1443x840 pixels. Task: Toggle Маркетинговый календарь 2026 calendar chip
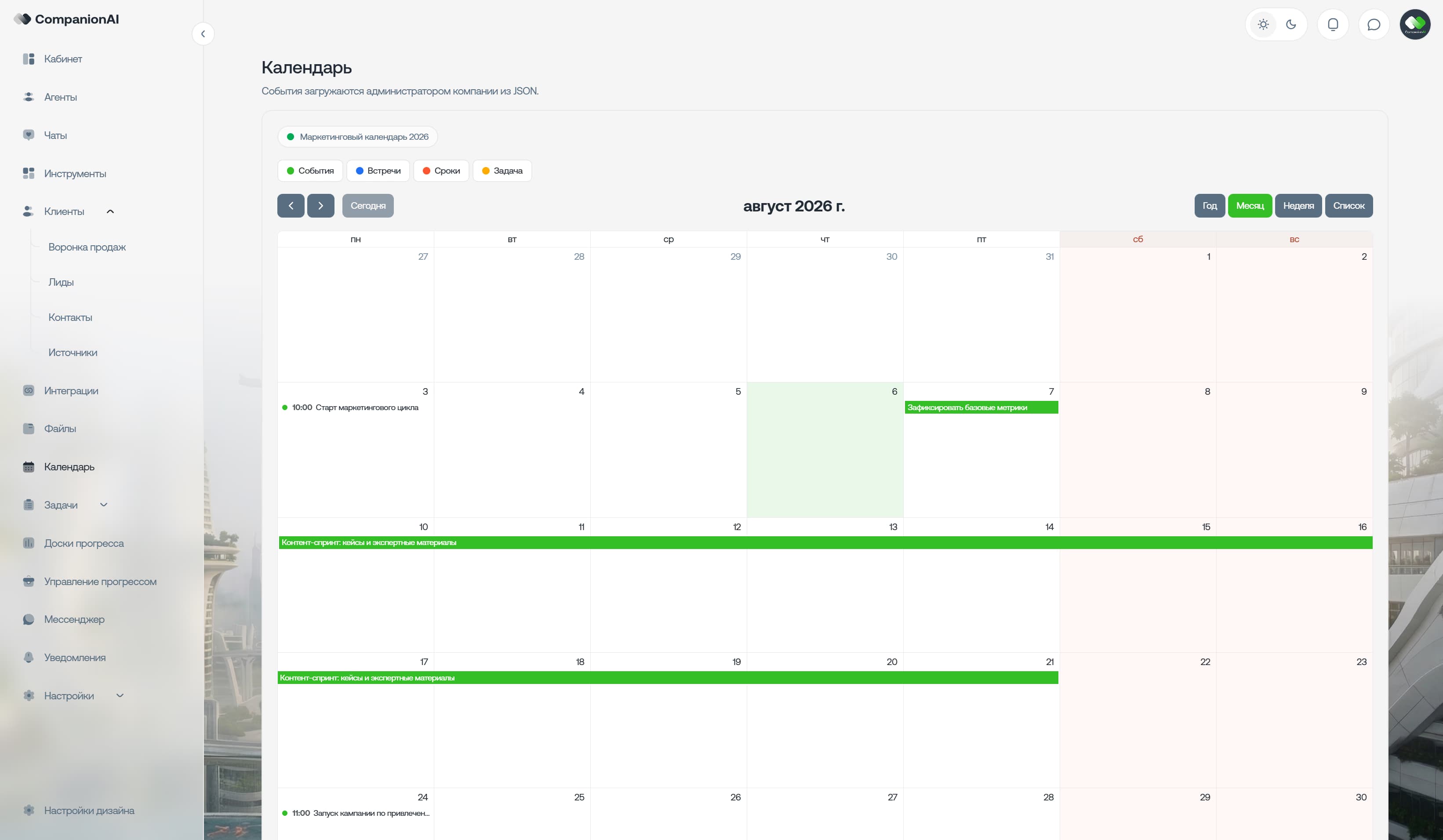pyautogui.click(x=358, y=137)
